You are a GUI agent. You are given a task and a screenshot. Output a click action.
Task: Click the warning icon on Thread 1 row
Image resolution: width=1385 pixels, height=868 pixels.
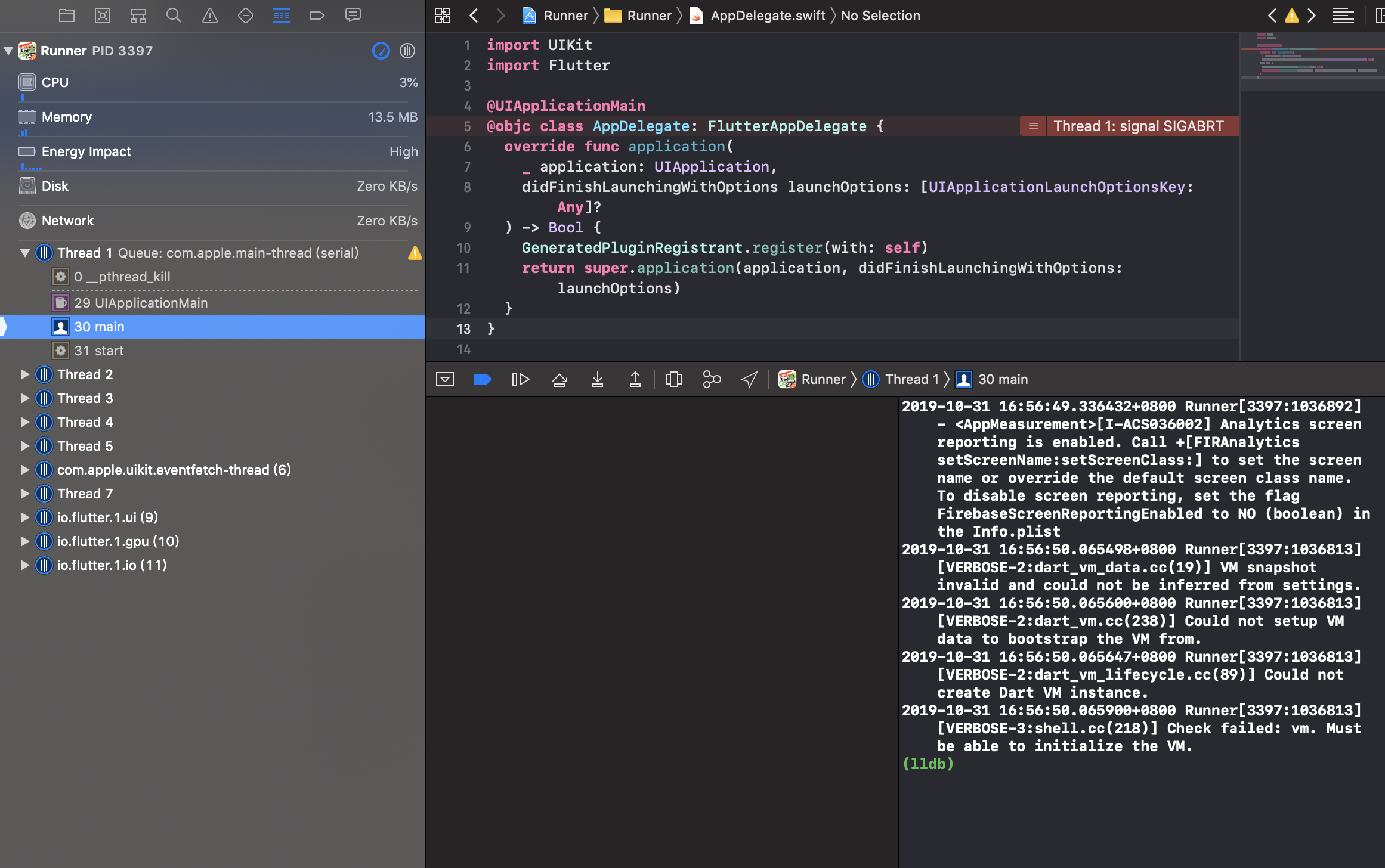pos(415,253)
